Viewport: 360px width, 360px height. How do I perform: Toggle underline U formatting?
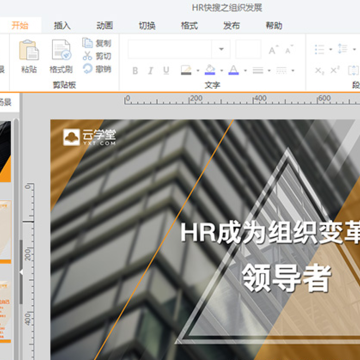[166, 71]
